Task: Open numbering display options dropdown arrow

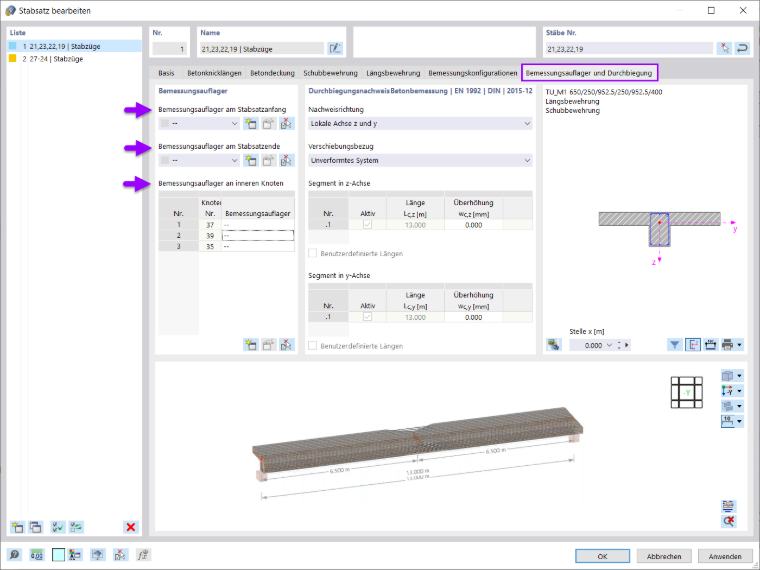Action: coord(739,421)
